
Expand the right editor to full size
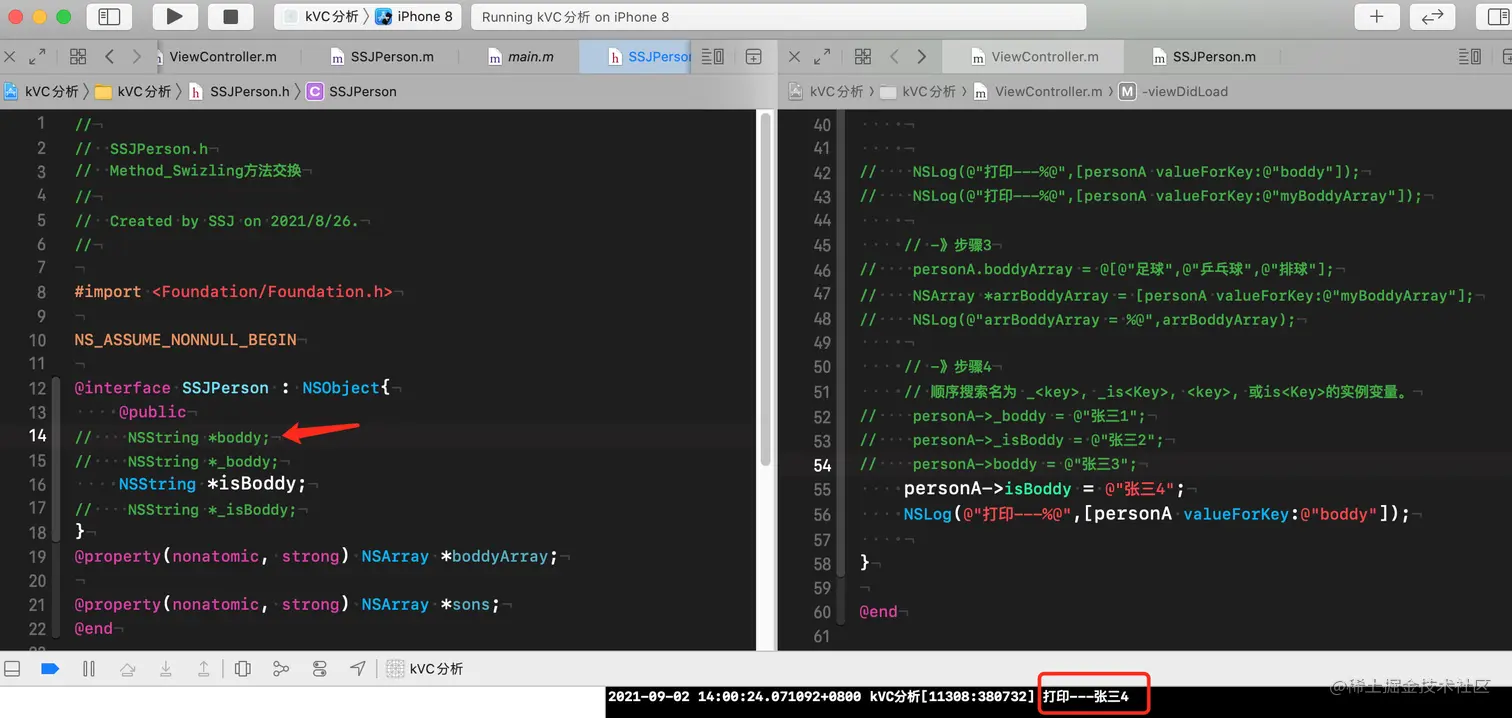pyautogui.click(x=822, y=57)
